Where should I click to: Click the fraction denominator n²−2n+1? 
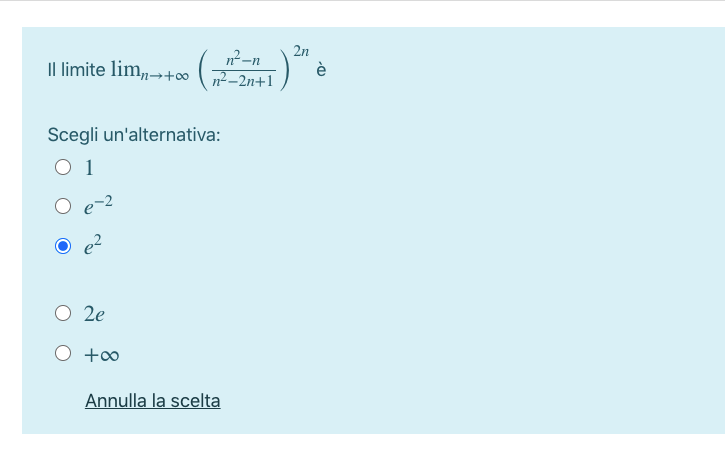[243, 83]
